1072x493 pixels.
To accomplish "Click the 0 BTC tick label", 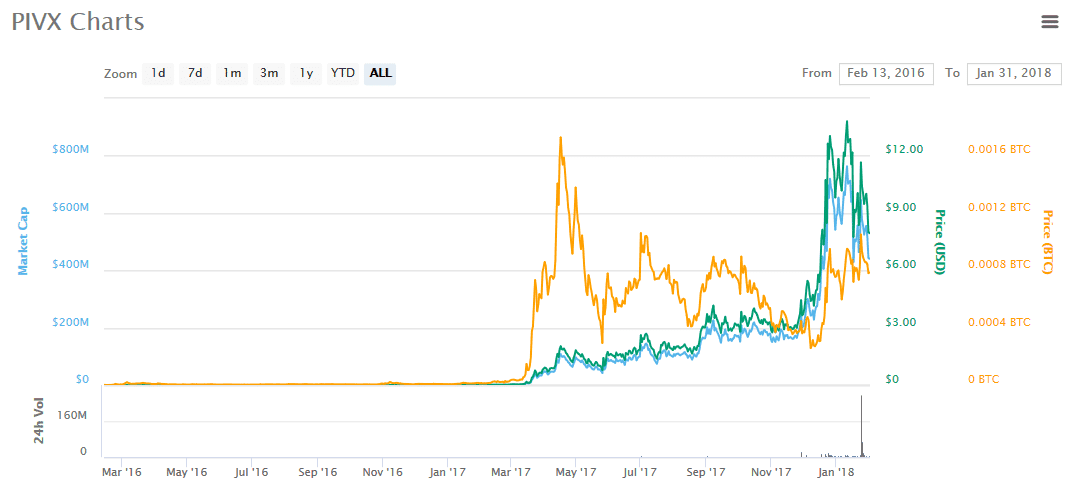I will click(x=983, y=379).
